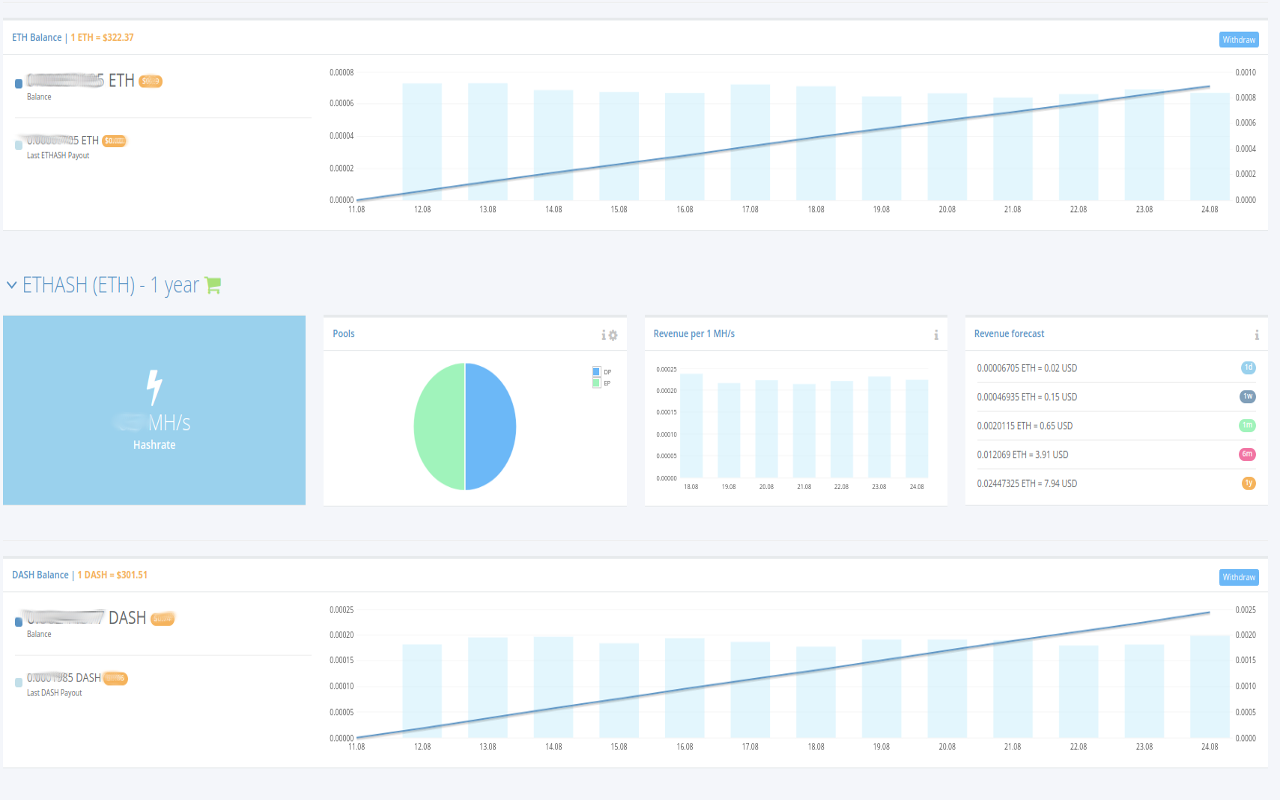Click the blue half of the Pools pie chart
The height and width of the screenshot is (800, 1280).
pos(490,426)
